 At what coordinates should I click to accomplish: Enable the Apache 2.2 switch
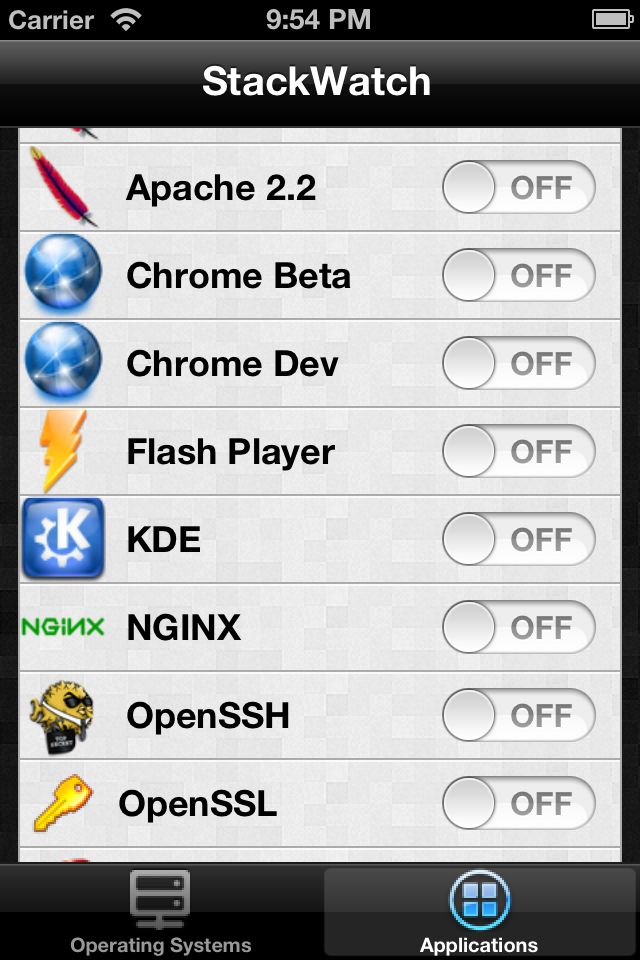[519, 187]
